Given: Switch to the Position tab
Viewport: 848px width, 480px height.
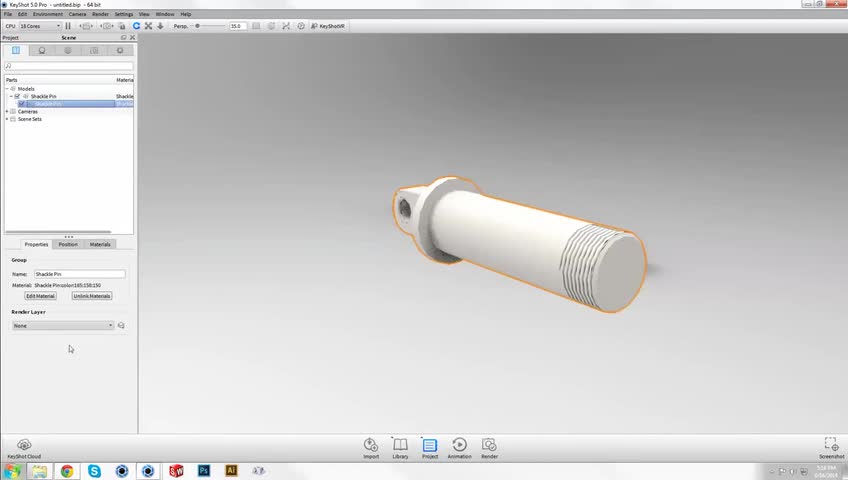Looking at the screenshot, I should tap(68, 244).
